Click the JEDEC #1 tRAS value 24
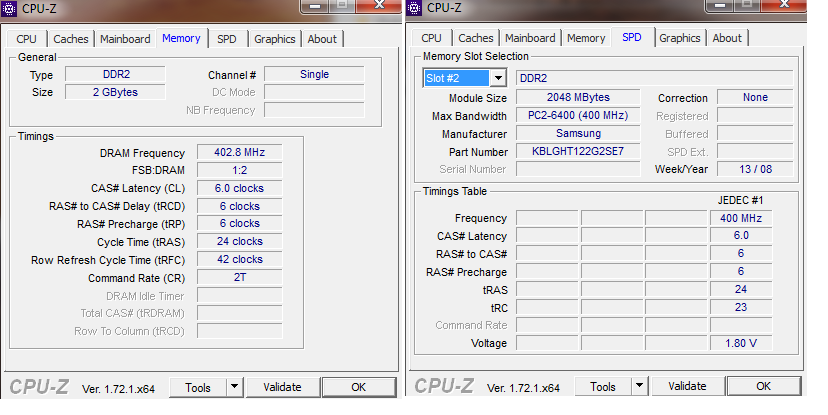The width and height of the screenshot is (828, 415). click(x=741, y=289)
